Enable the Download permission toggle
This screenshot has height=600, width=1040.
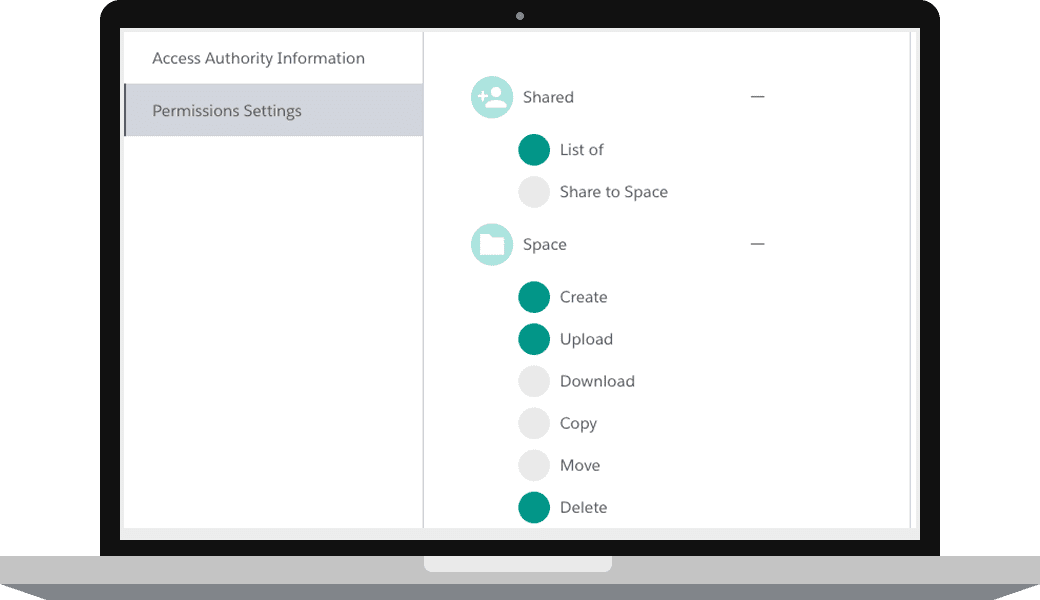(x=534, y=381)
